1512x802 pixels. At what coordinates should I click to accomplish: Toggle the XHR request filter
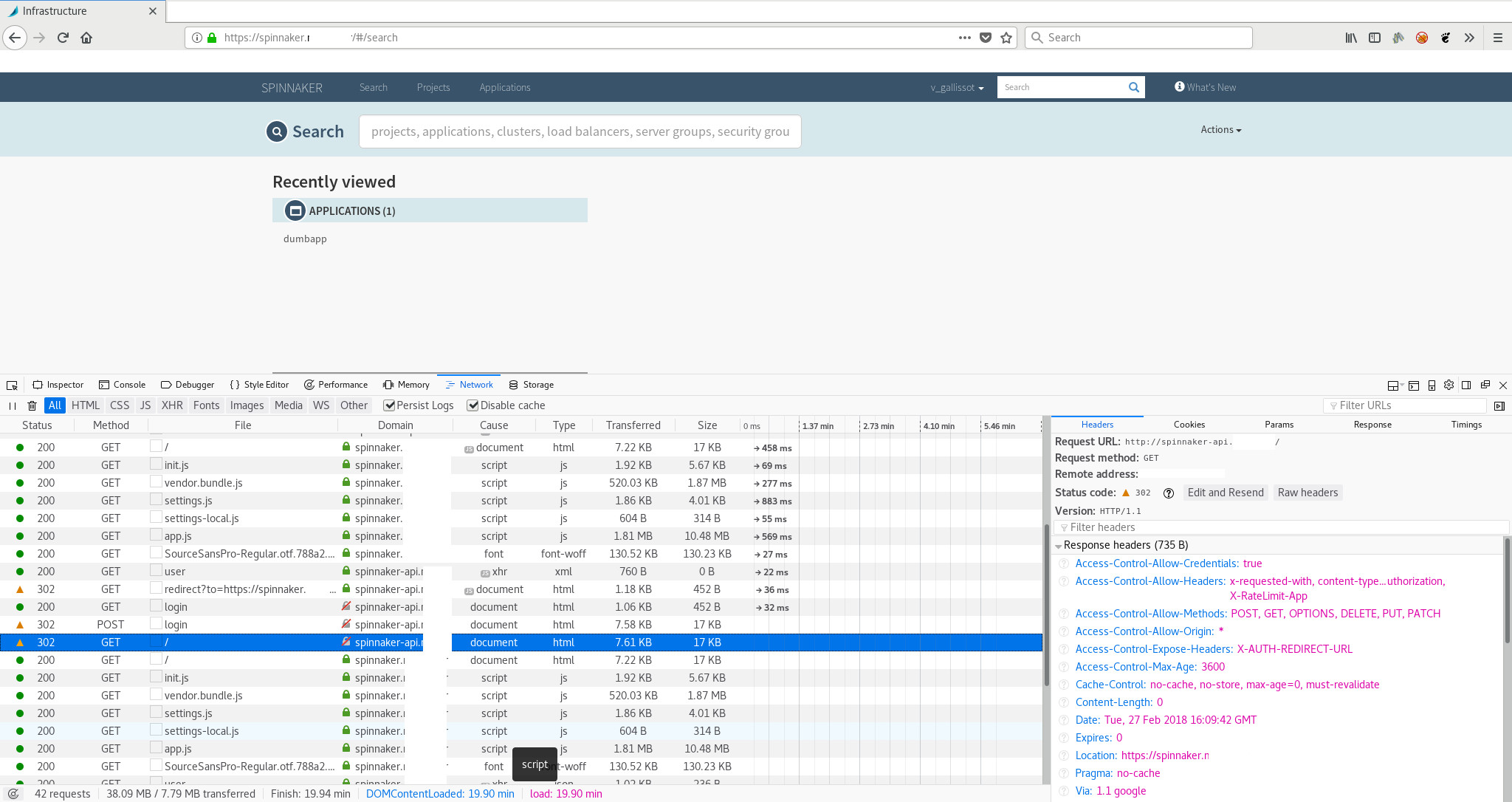tap(172, 405)
